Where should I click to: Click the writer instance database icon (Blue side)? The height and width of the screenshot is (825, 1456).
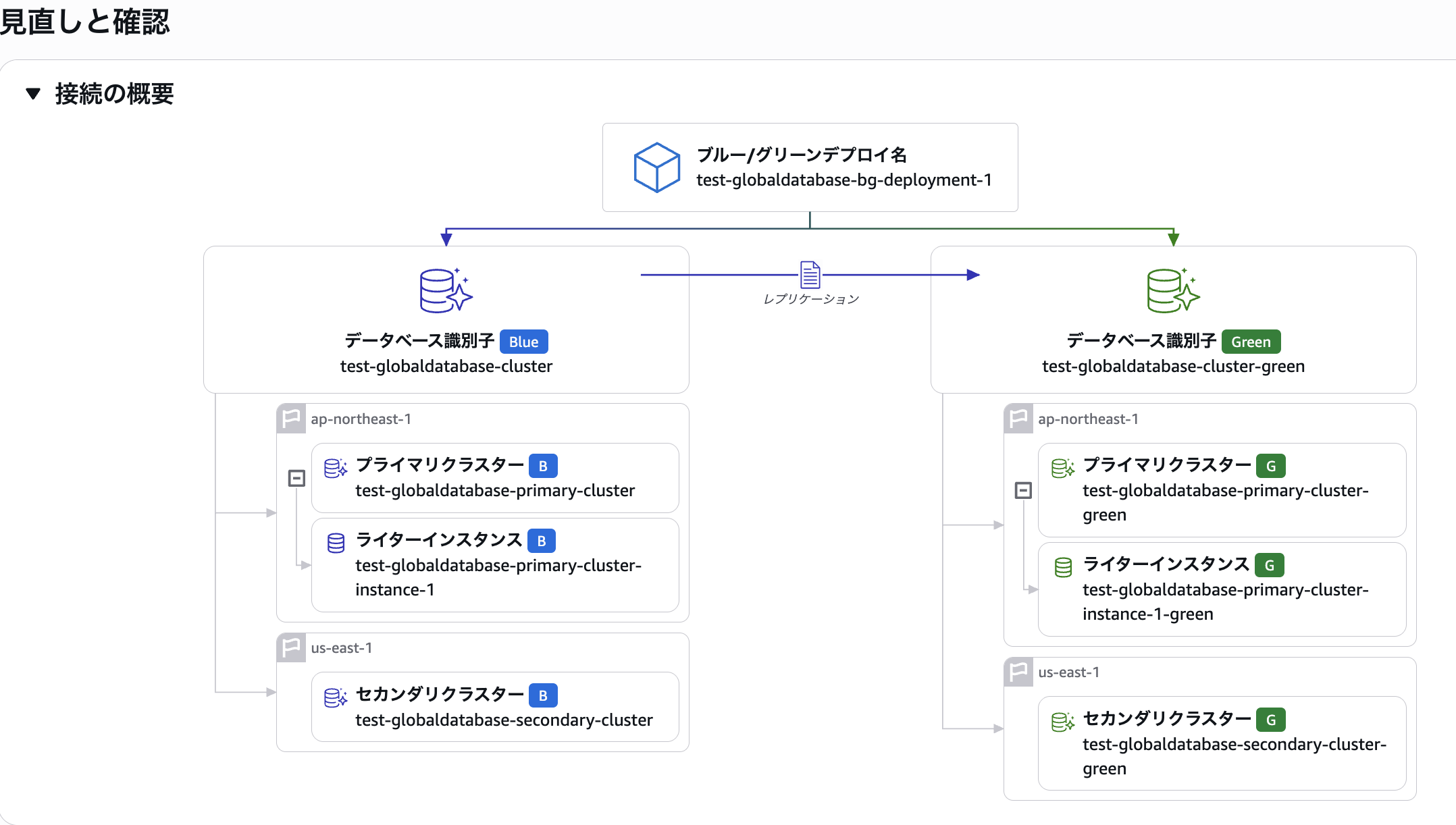click(x=335, y=542)
